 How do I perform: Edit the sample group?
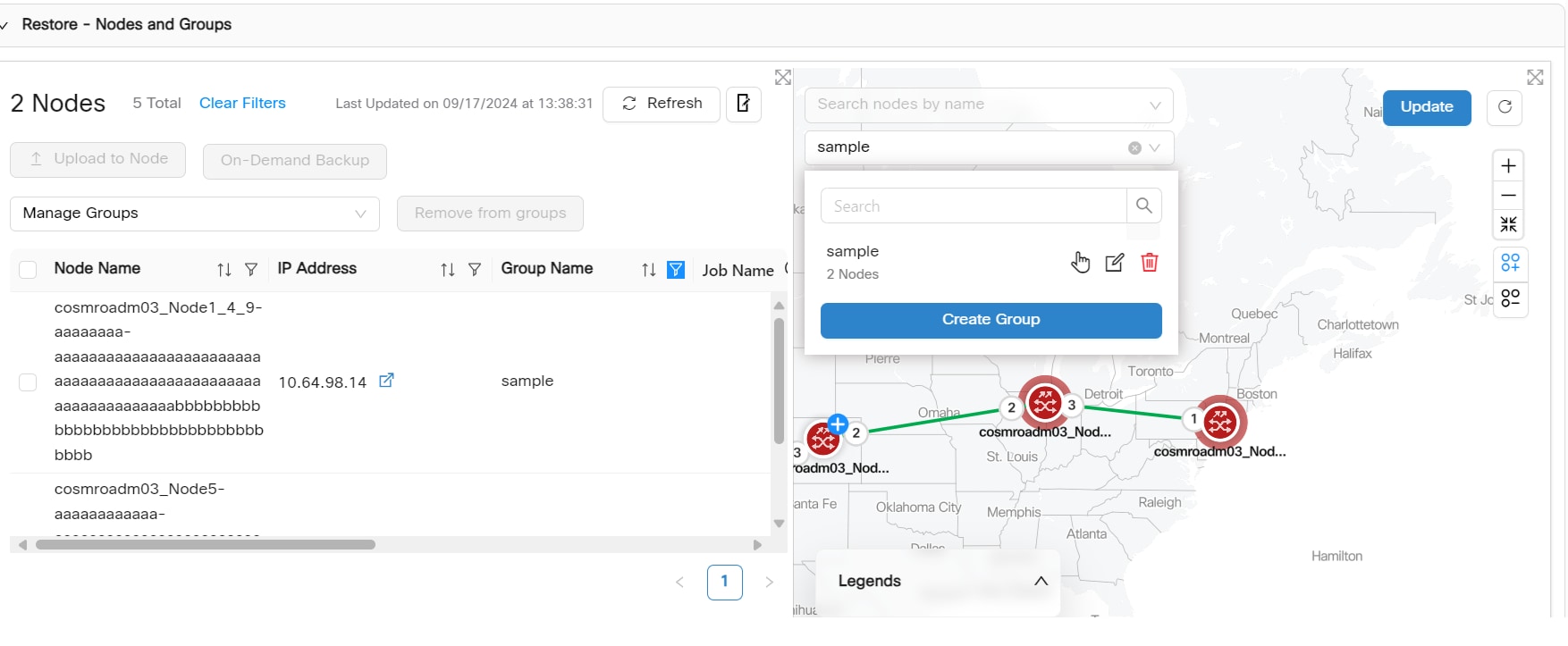[x=1115, y=263]
